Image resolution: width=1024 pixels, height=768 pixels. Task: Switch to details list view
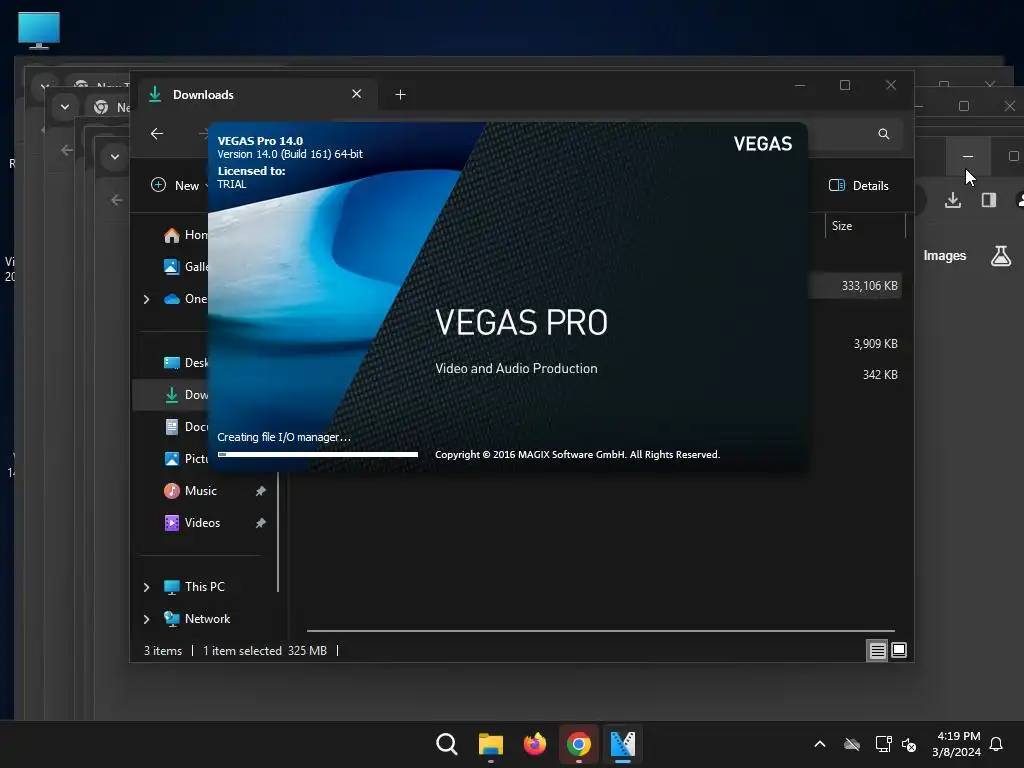coord(877,650)
